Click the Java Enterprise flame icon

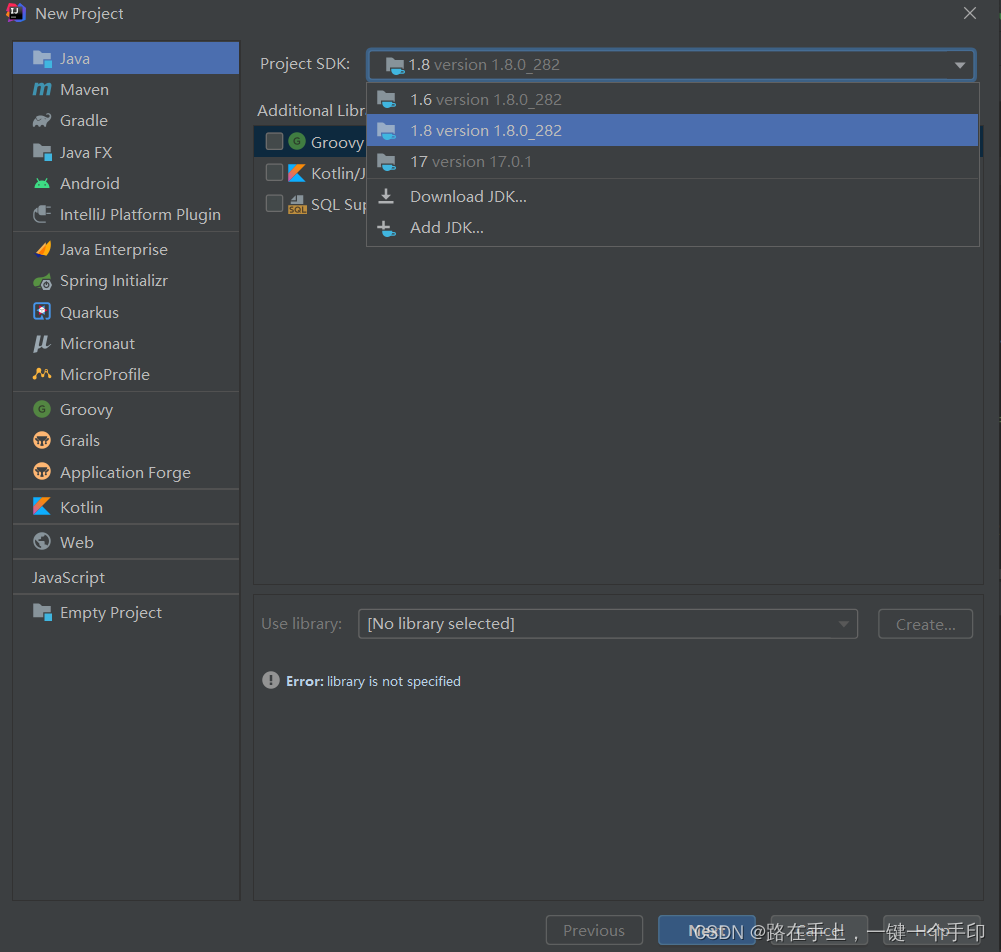(43, 249)
